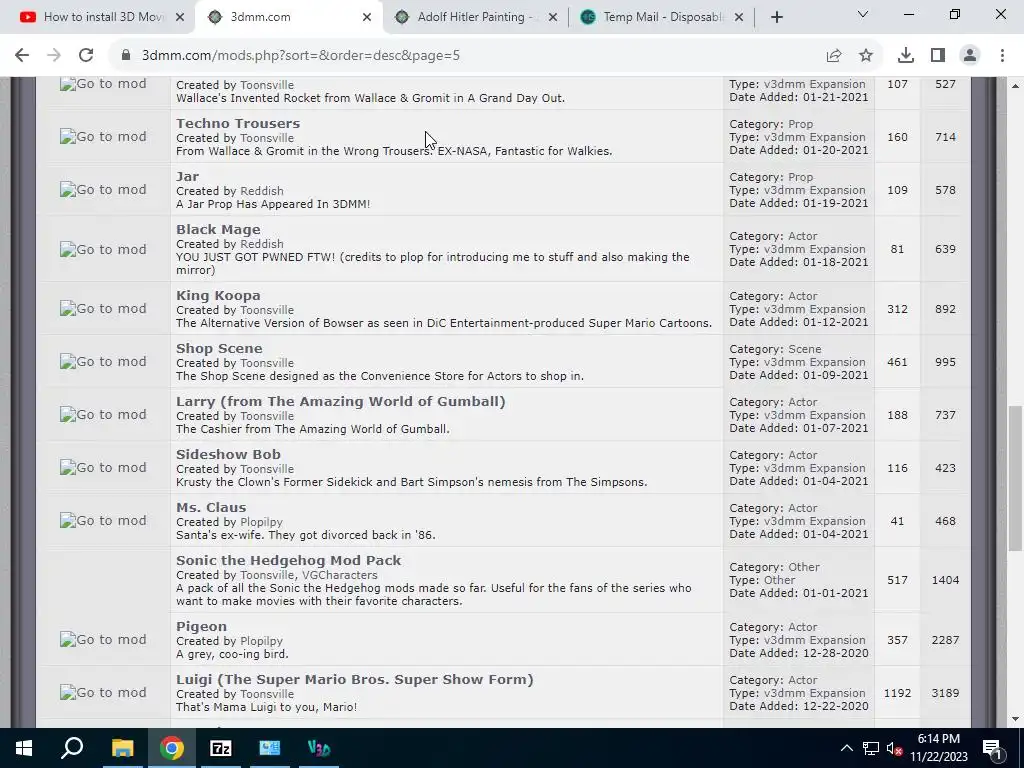Open Chrome downloads icon
This screenshot has width=1024, height=768.
coord(906,56)
